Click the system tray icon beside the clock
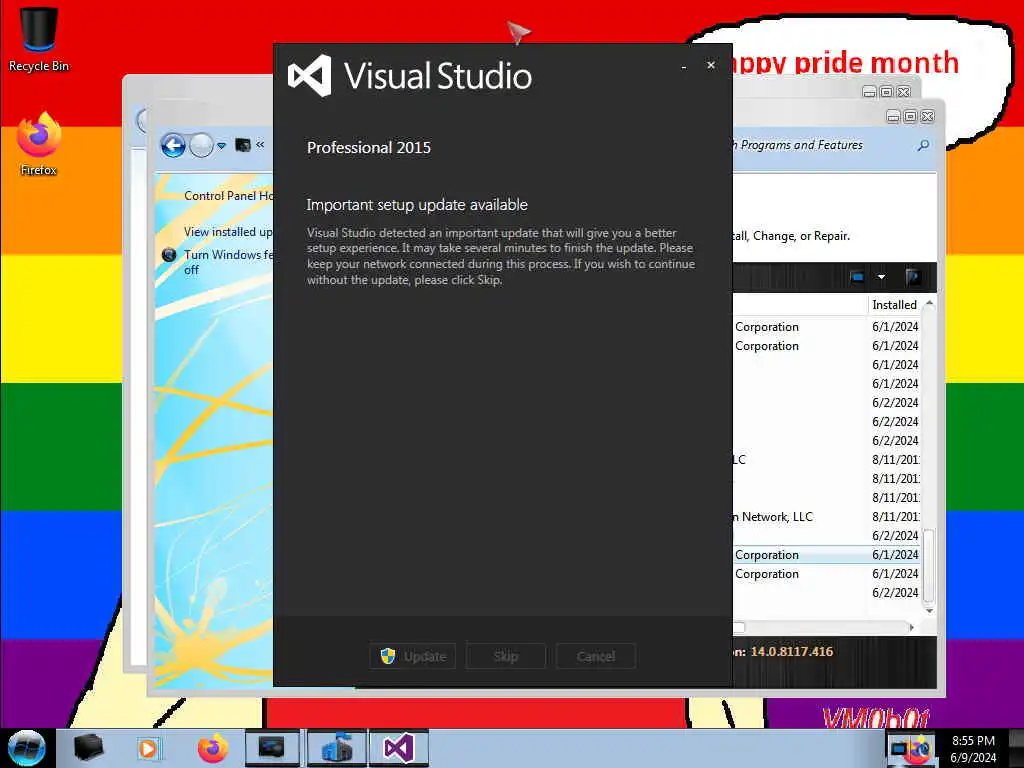This screenshot has height=768, width=1024. point(911,748)
